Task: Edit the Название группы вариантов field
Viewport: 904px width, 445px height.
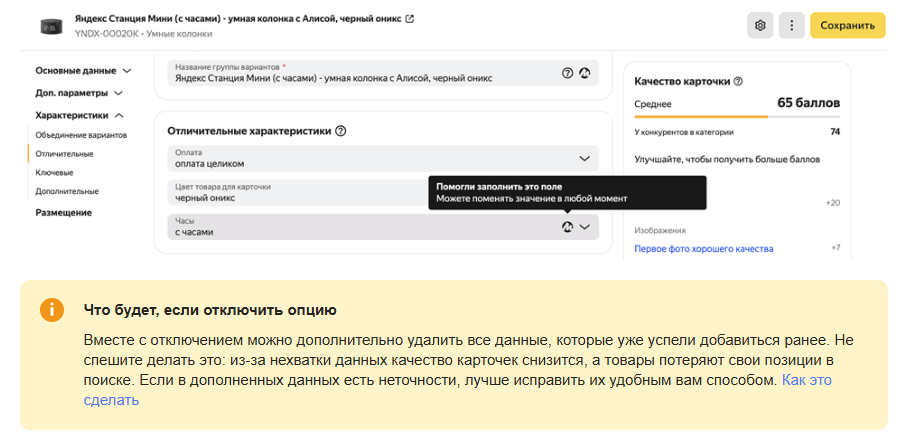Action: pyautogui.click(x=383, y=73)
